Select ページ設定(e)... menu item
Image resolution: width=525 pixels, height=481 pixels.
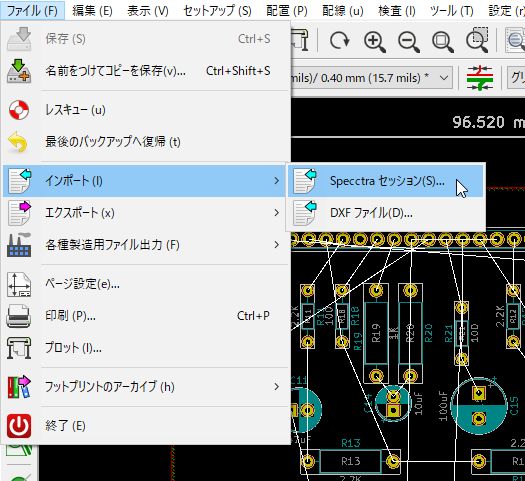[x=145, y=284]
